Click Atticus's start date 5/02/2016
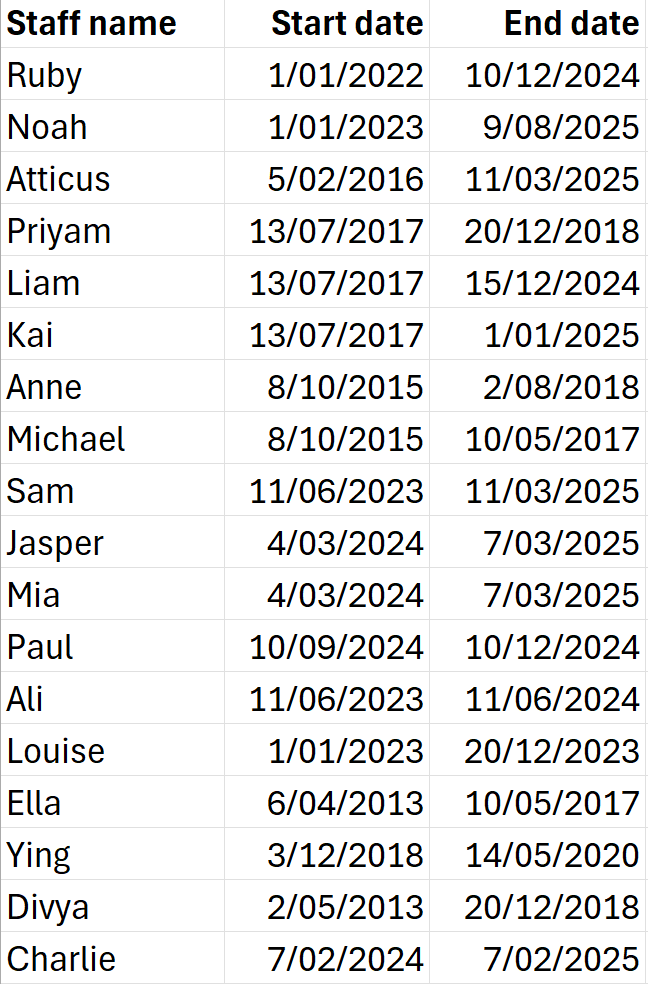Viewport: 648px width, 984px height. [345, 179]
